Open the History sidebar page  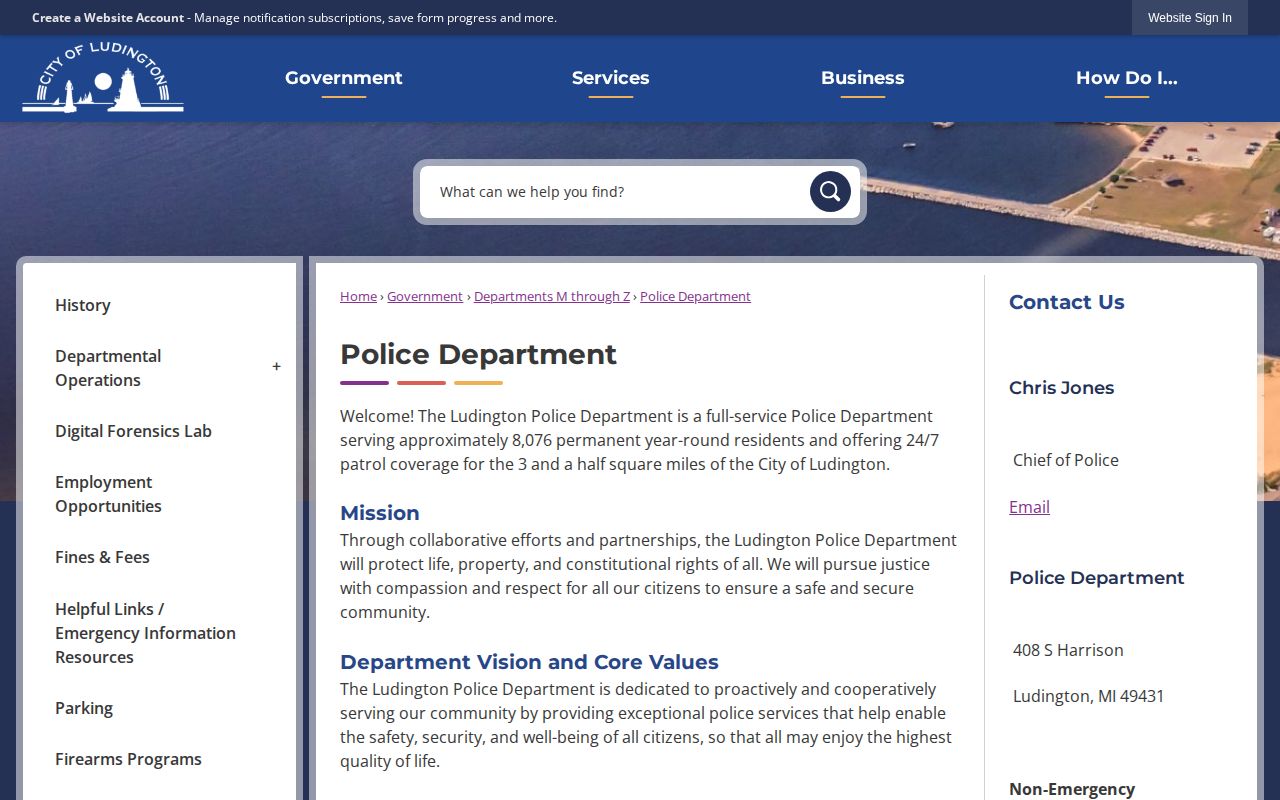point(83,305)
